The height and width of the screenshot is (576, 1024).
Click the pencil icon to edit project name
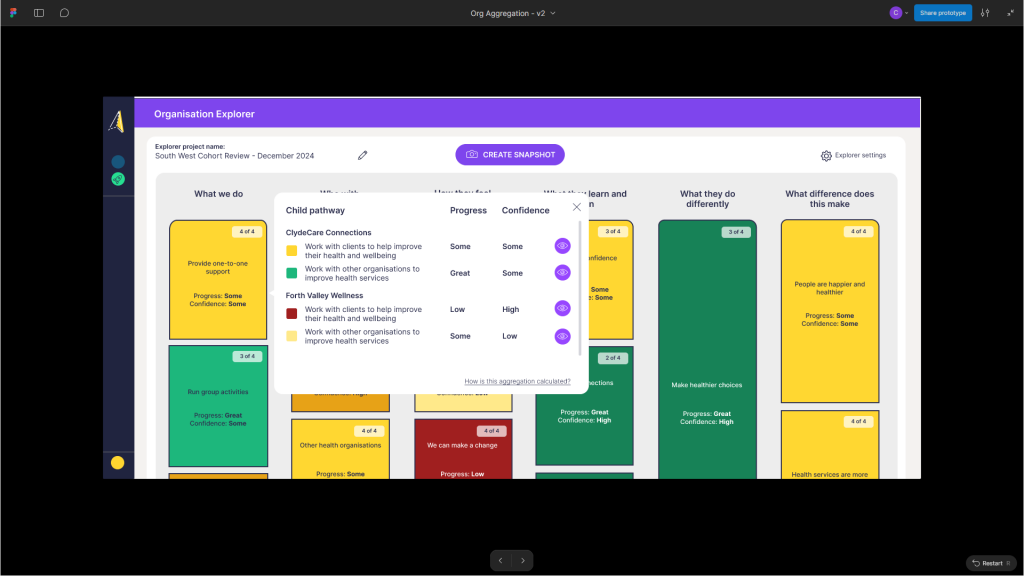tap(363, 155)
